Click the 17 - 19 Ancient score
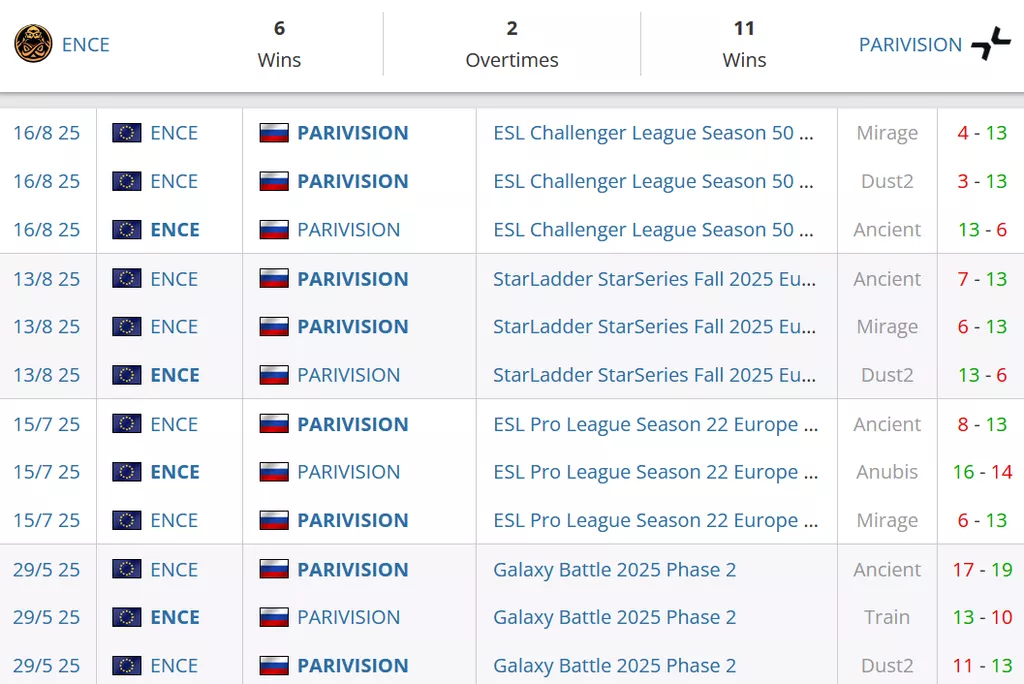Viewport: 1024px width, 684px height. (x=982, y=570)
